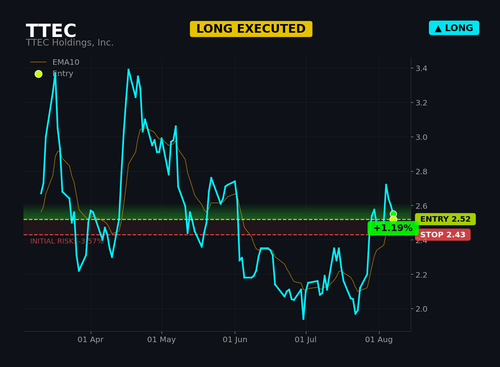Screen dimensions: 500x367
Task: Click the cyan LONG direction badge
Action: pyautogui.click(x=454, y=28)
